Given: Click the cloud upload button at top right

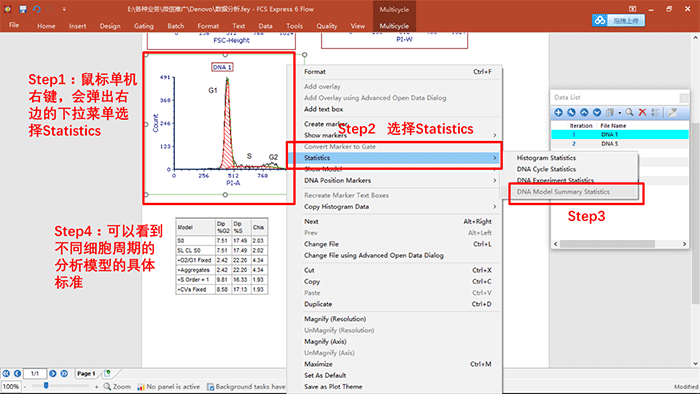Looking at the screenshot, I should [x=618, y=20].
